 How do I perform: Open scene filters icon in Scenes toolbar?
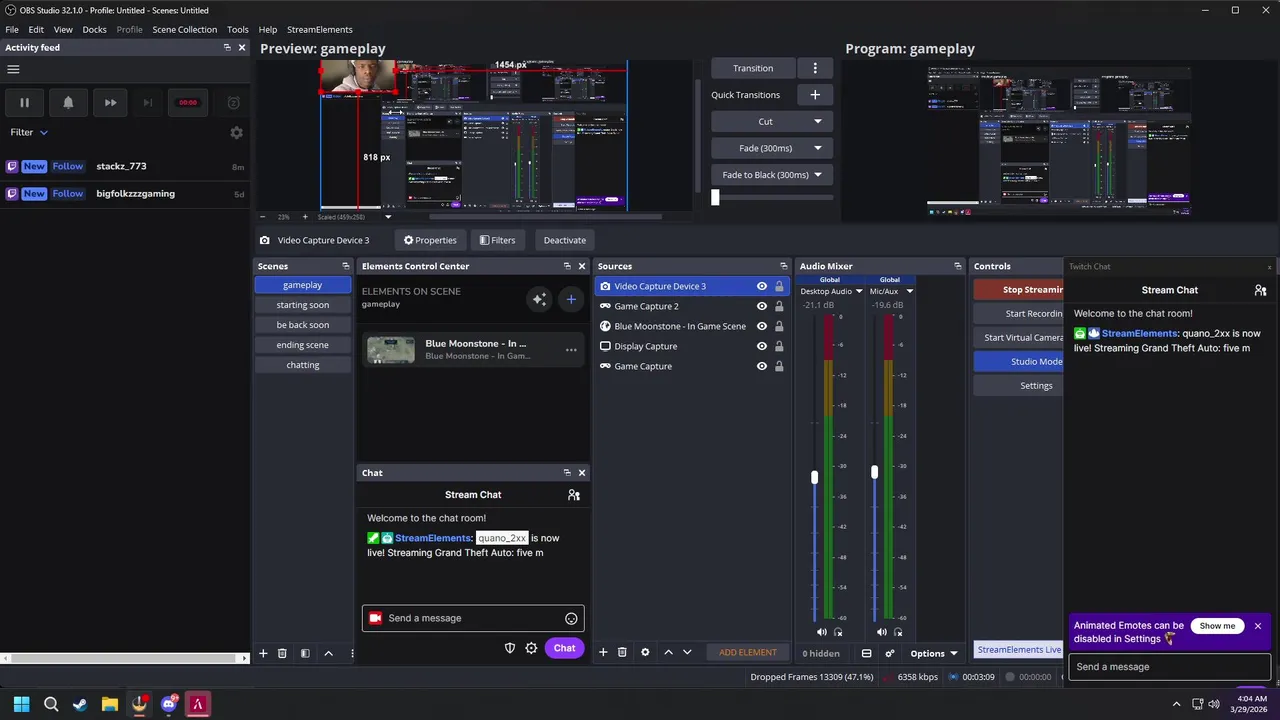click(305, 653)
